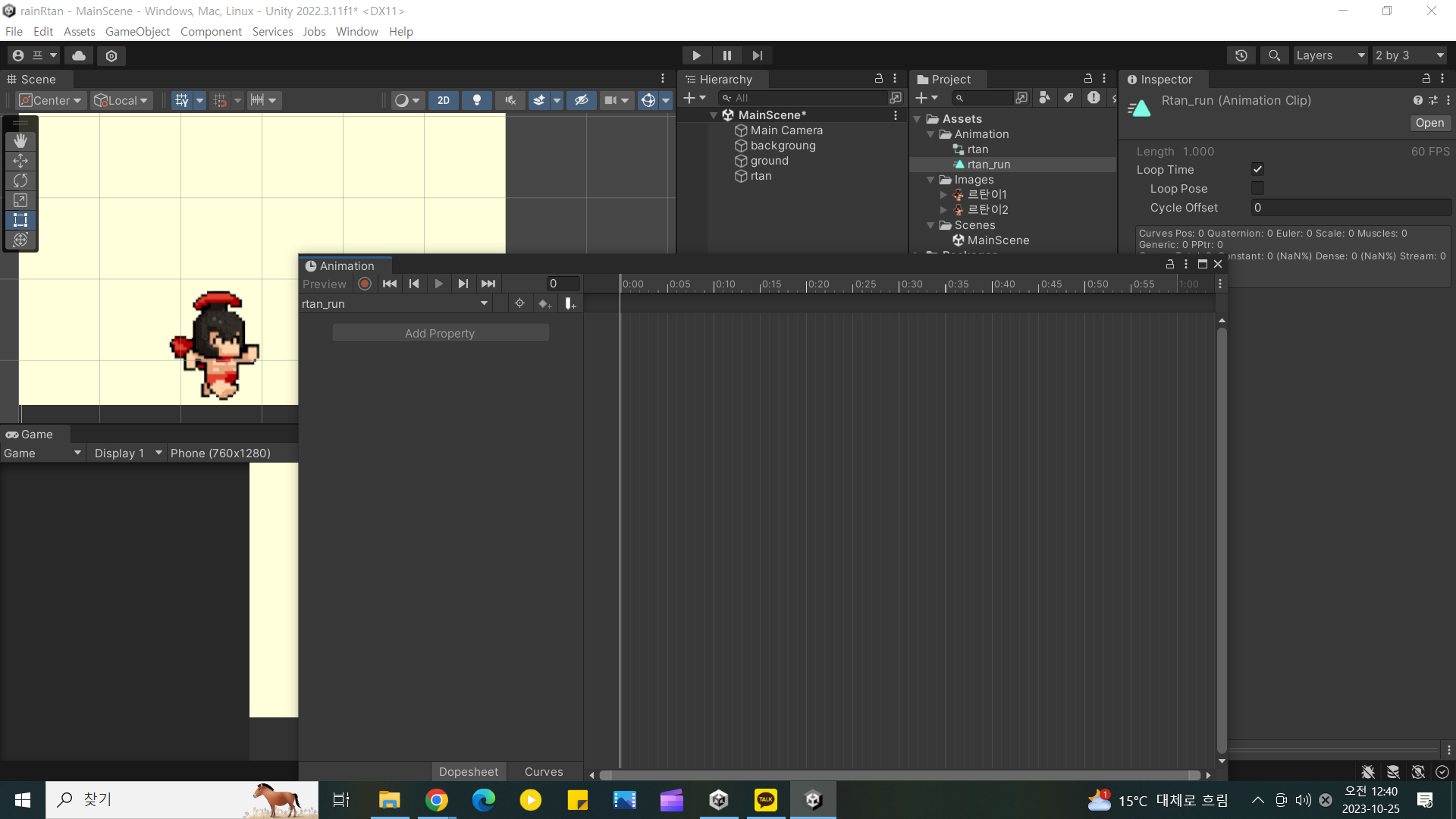
Task: Click the Play button in Unity toolbar
Action: coord(696,55)
